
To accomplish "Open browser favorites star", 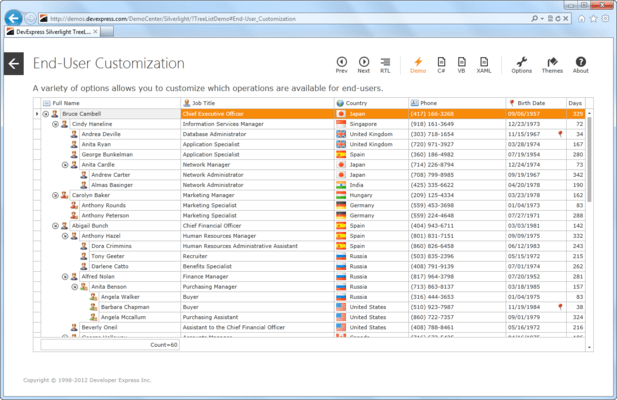I will coord(593,18).
